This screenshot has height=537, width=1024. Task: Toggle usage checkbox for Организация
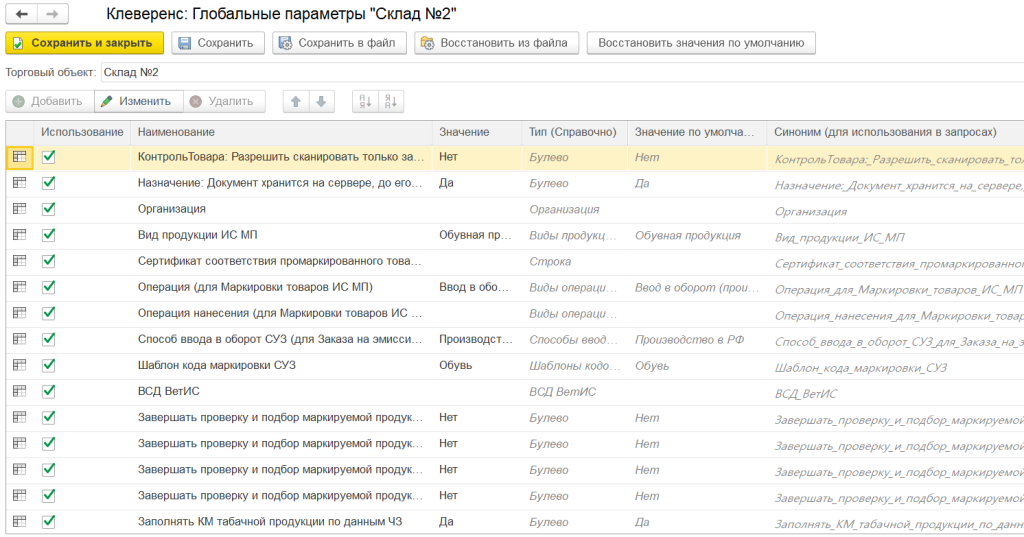[48, 209]
